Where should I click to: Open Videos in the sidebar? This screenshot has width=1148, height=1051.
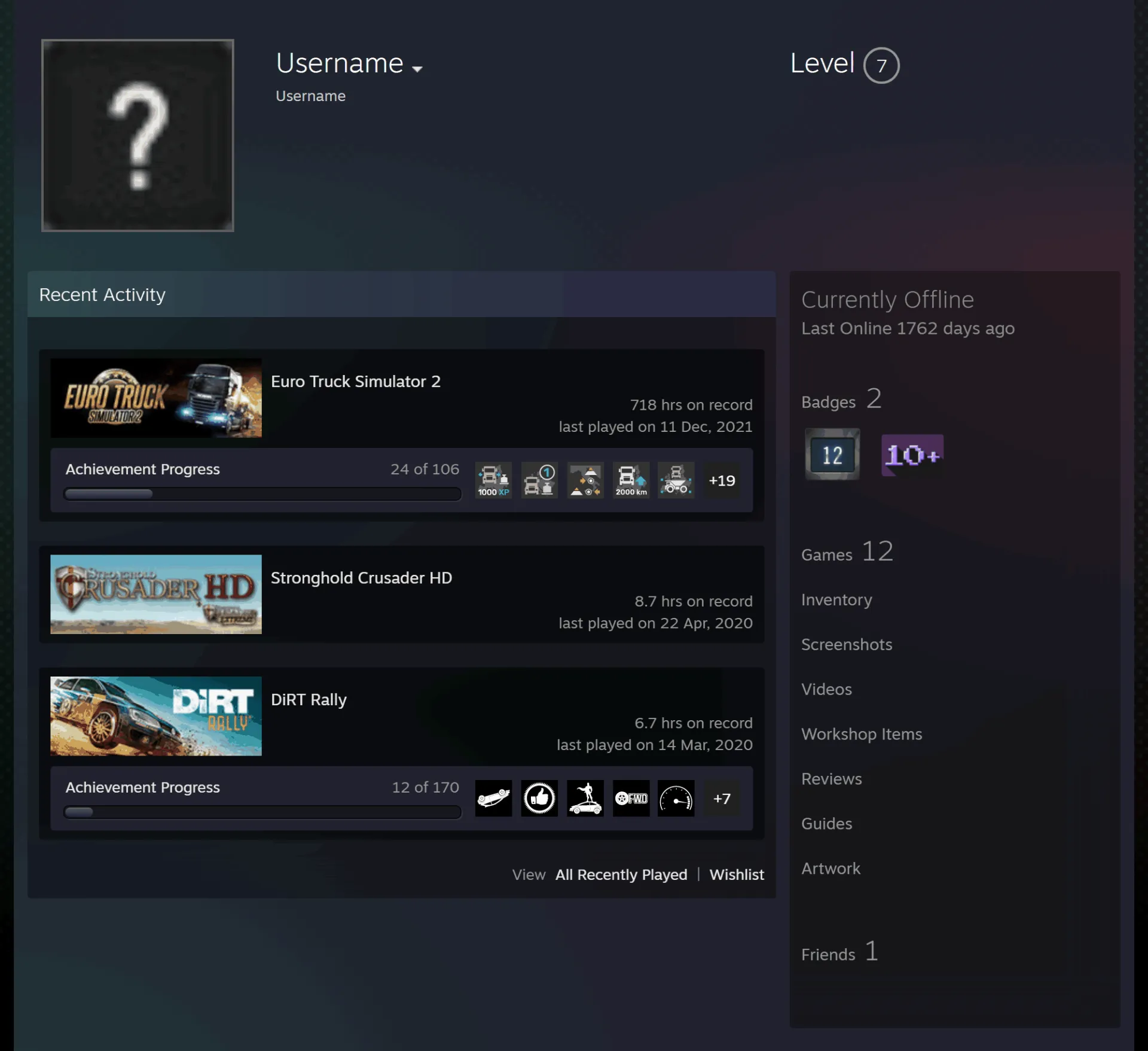(826, 689)
